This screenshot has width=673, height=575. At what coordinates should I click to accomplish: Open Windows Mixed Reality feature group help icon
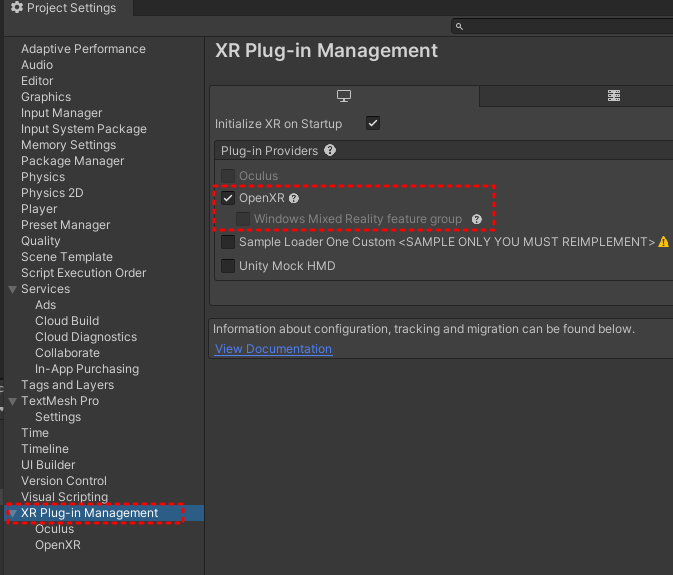pos(477,219)
